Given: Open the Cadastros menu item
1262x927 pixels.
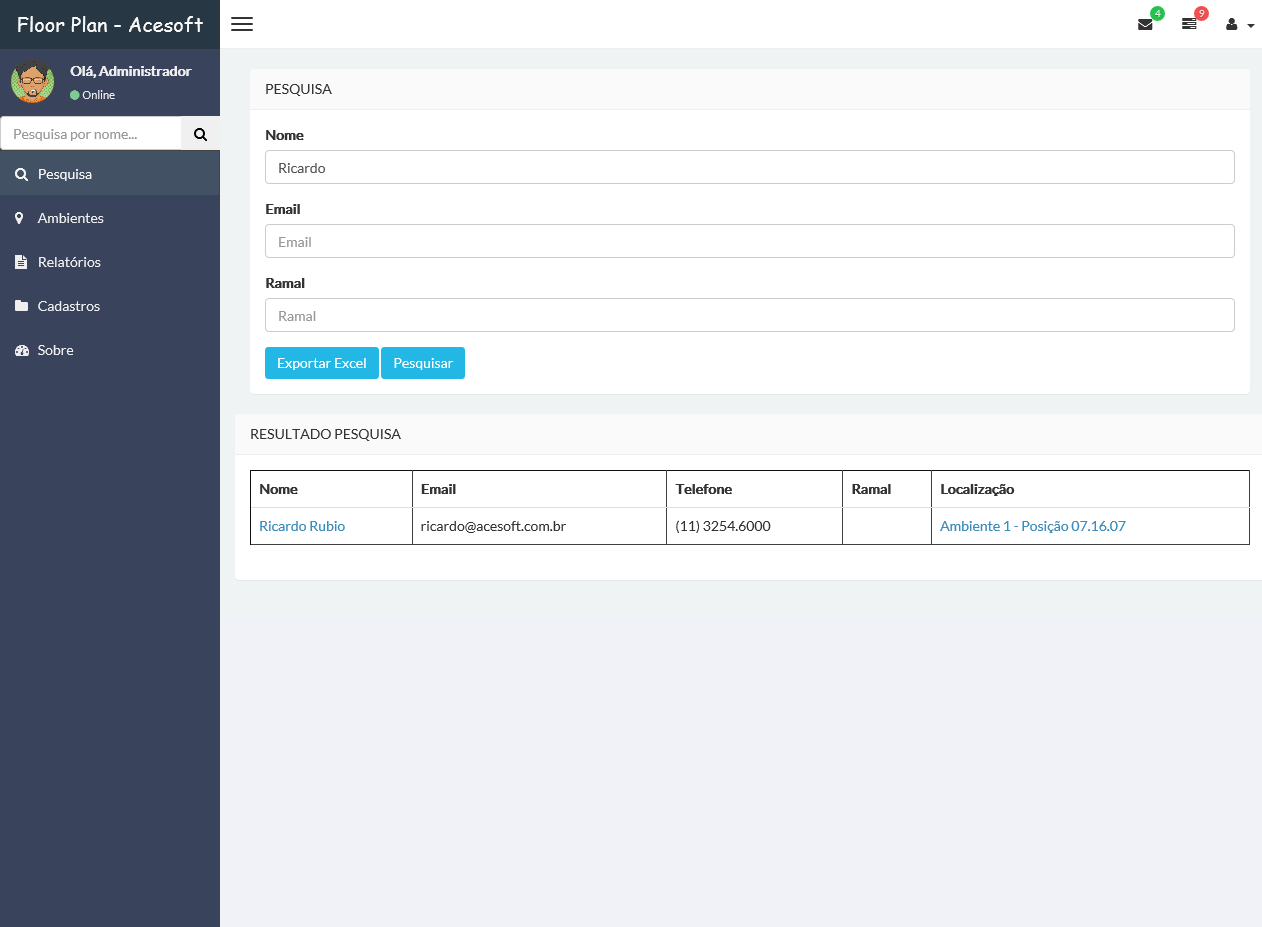Looking at the screenshot, I should pos(110,306).
